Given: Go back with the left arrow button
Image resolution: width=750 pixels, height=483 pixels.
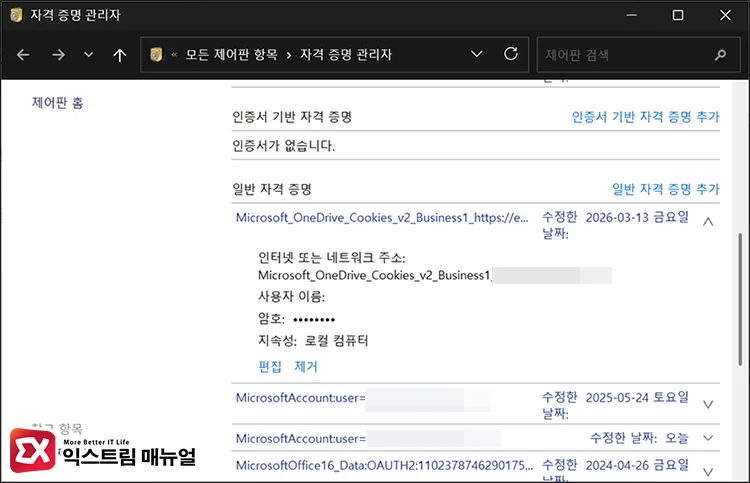Looking at the screenshot, I should coord(23,55).
